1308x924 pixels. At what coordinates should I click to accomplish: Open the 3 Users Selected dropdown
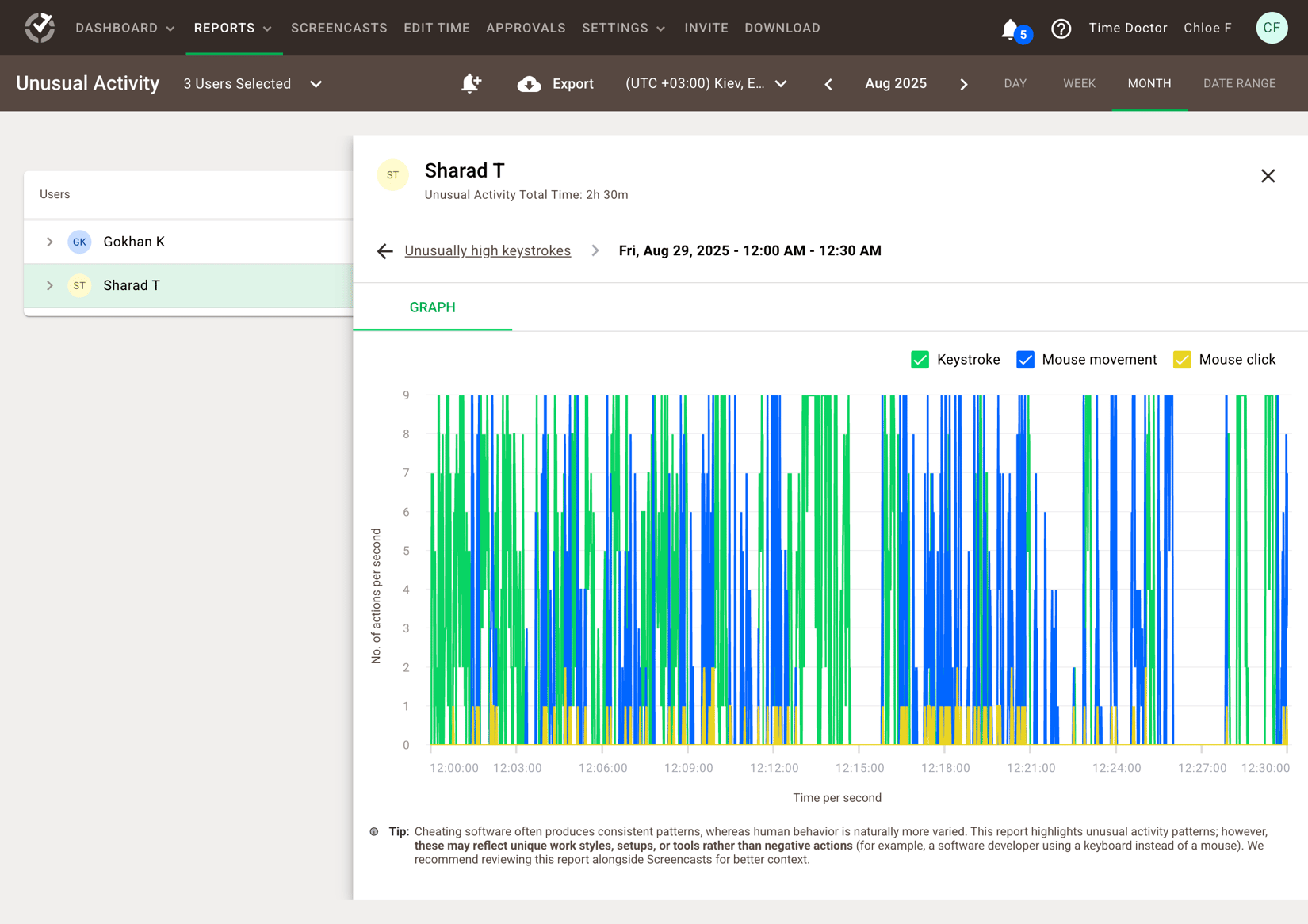tap(316, 83)
